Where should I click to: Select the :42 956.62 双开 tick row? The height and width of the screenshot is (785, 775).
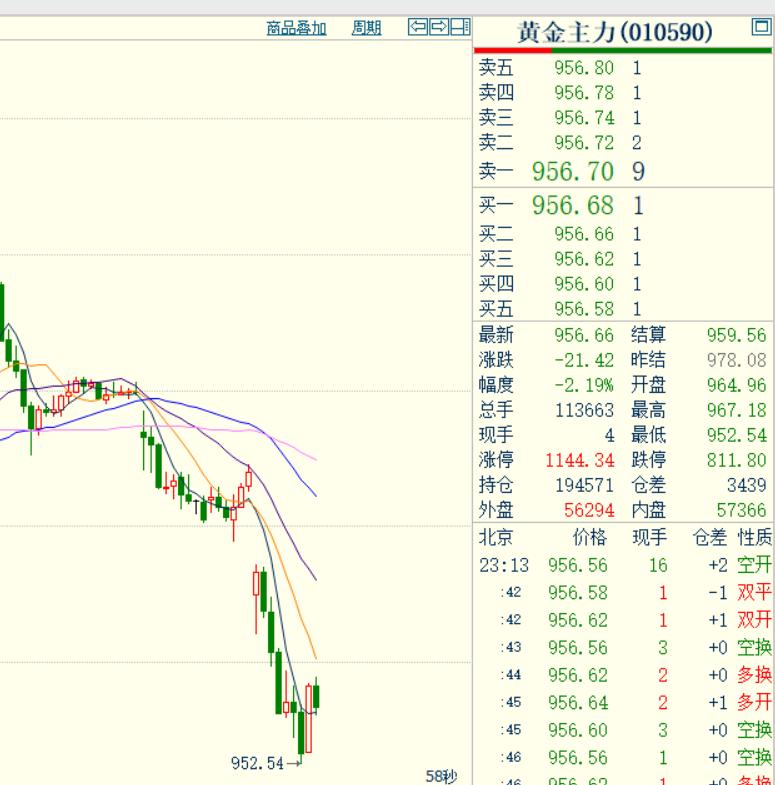point(624,620)
